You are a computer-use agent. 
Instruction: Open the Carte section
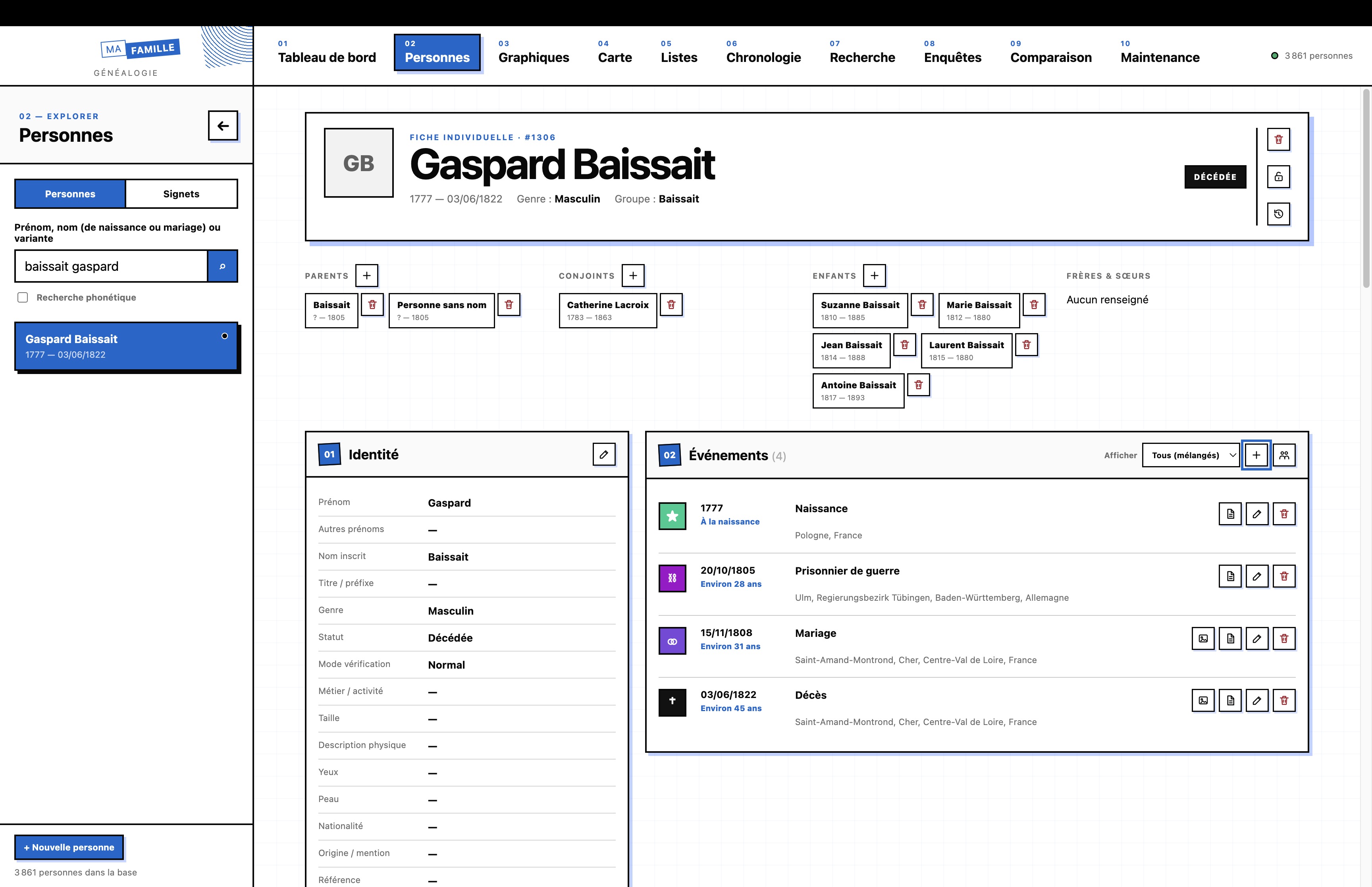tap(615, 52)
